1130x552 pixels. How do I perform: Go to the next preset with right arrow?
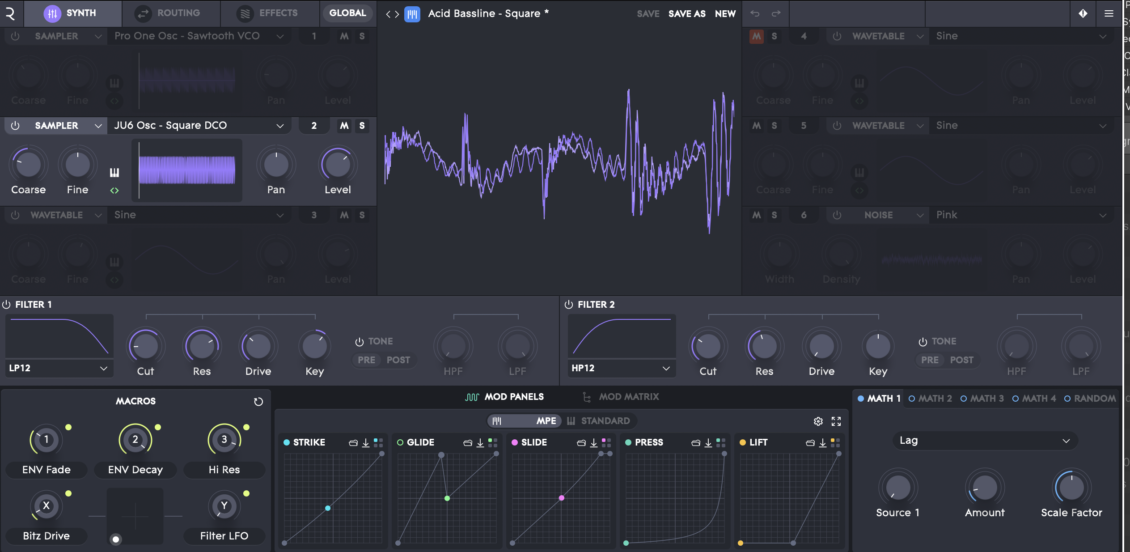click(x=396, y=14)
